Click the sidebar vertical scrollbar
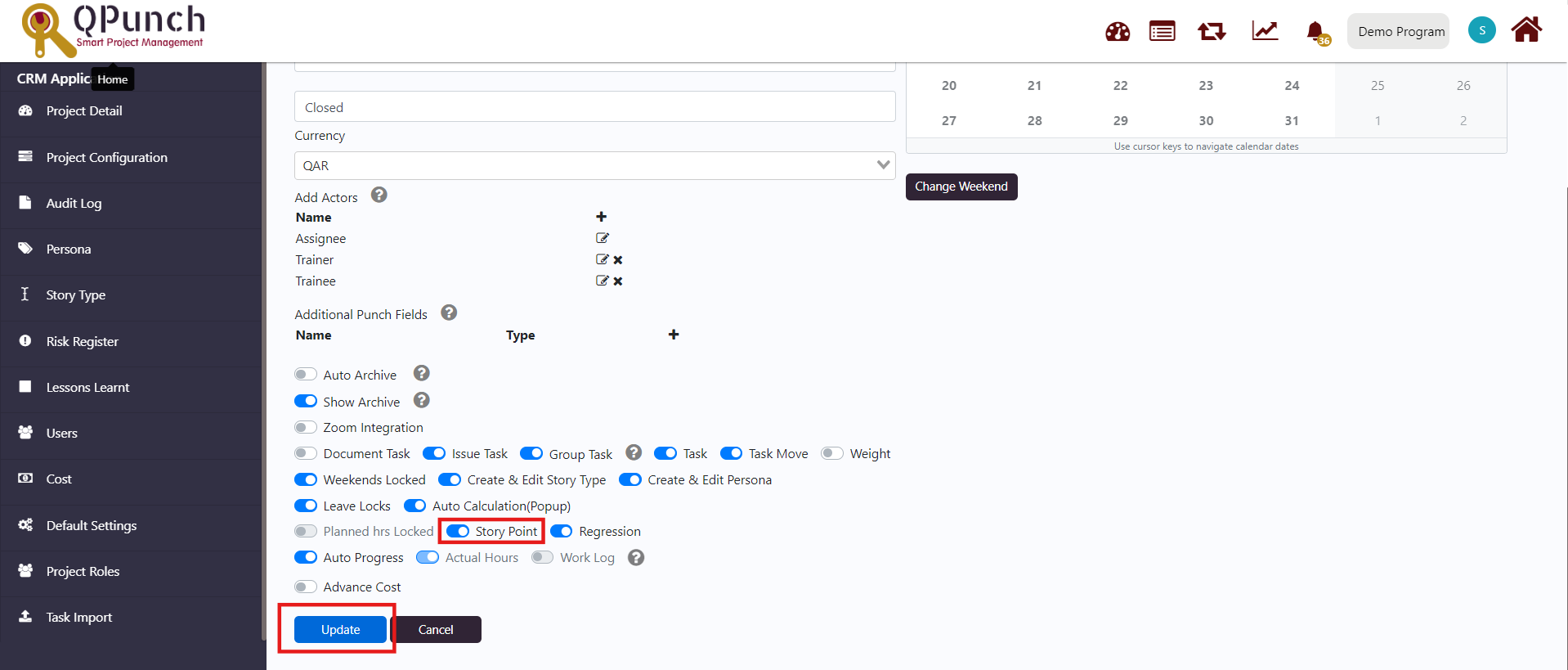1568x670 pixels. pyautogui.click(x=263, y=352)
